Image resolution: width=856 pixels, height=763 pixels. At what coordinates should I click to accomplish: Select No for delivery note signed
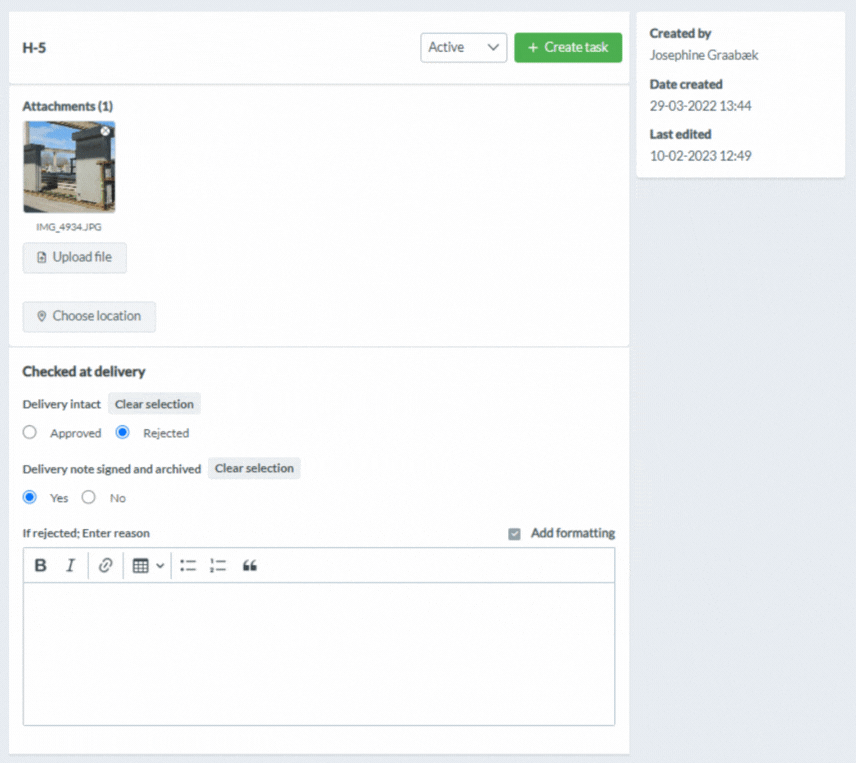(88, 497)
